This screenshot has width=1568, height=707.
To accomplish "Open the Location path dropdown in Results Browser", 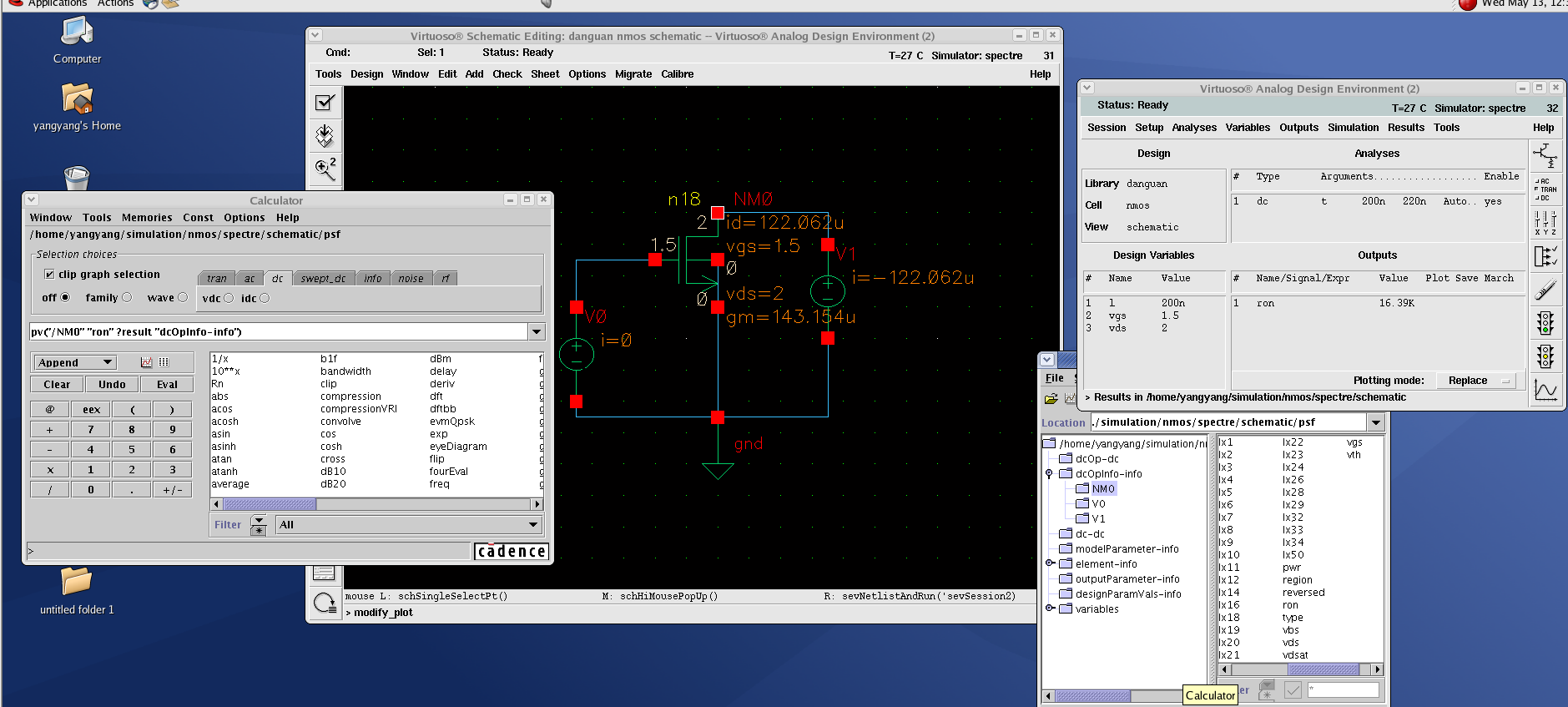I will click(x=1376, y=422).
